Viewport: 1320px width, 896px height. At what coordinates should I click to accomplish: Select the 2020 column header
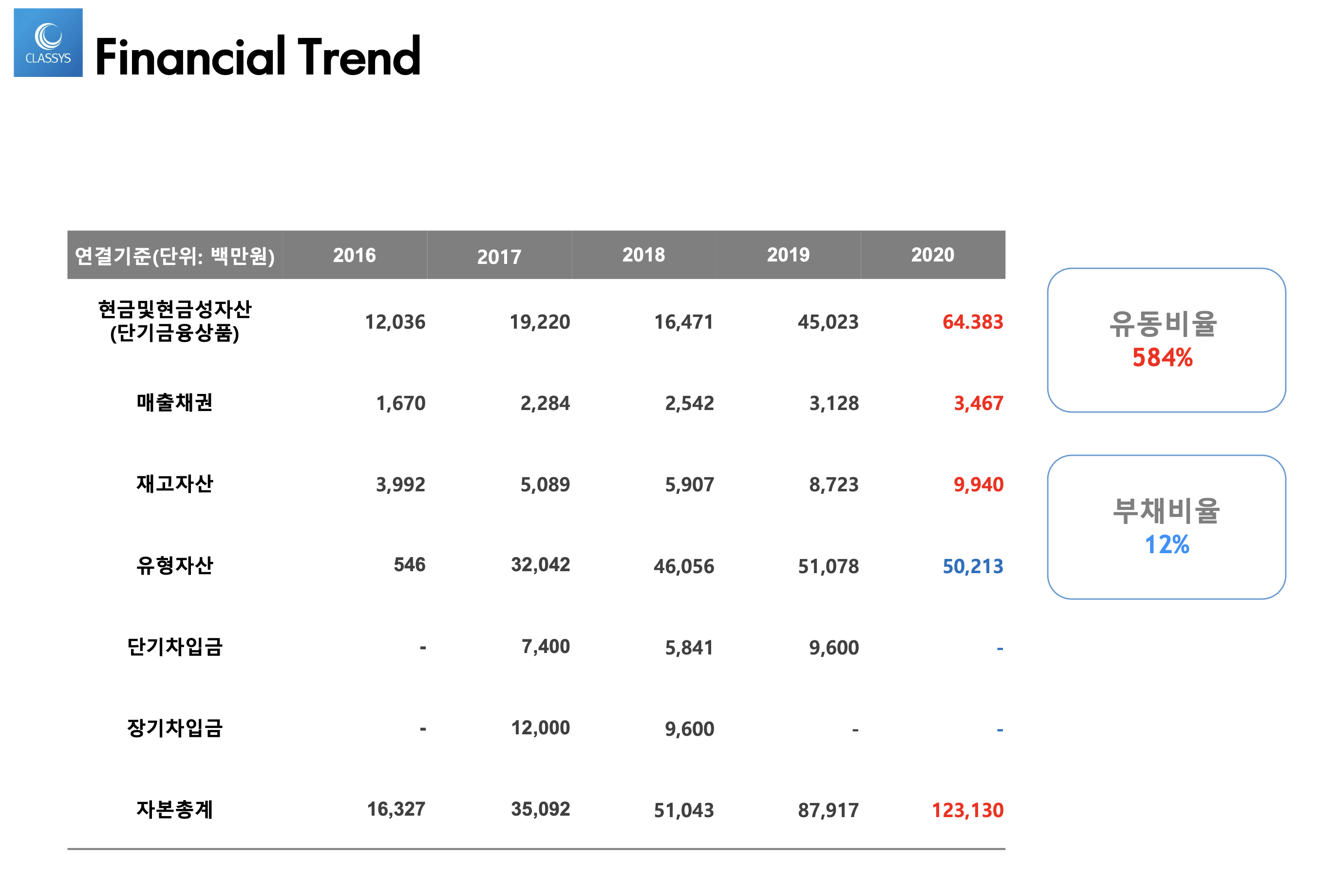933,255
